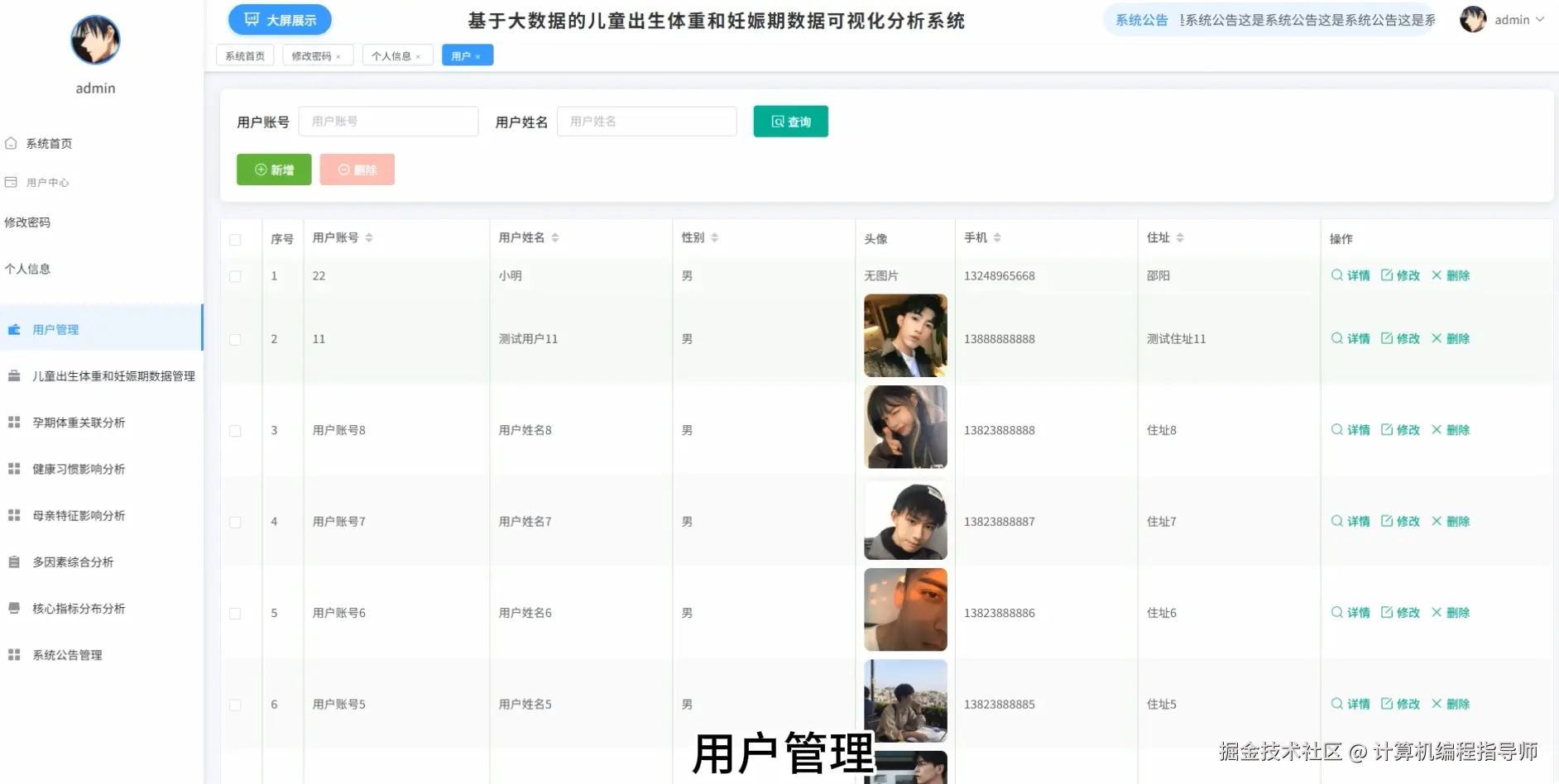This screenshot has width=1559, height=784.
Task: Click the 核心指标分布分析 icon
Action: click(x=14, y=608)
